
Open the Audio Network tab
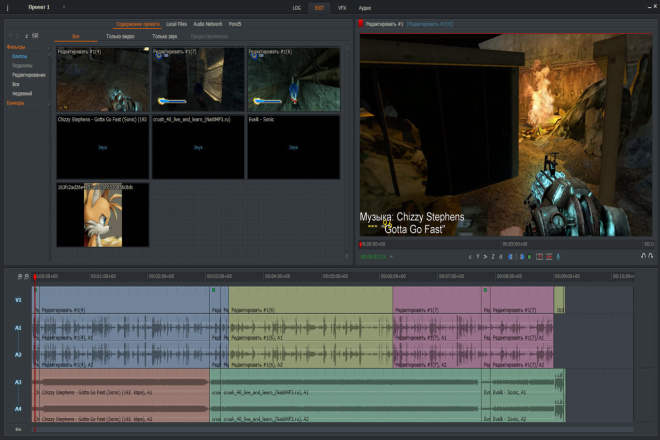click(208, 24)
